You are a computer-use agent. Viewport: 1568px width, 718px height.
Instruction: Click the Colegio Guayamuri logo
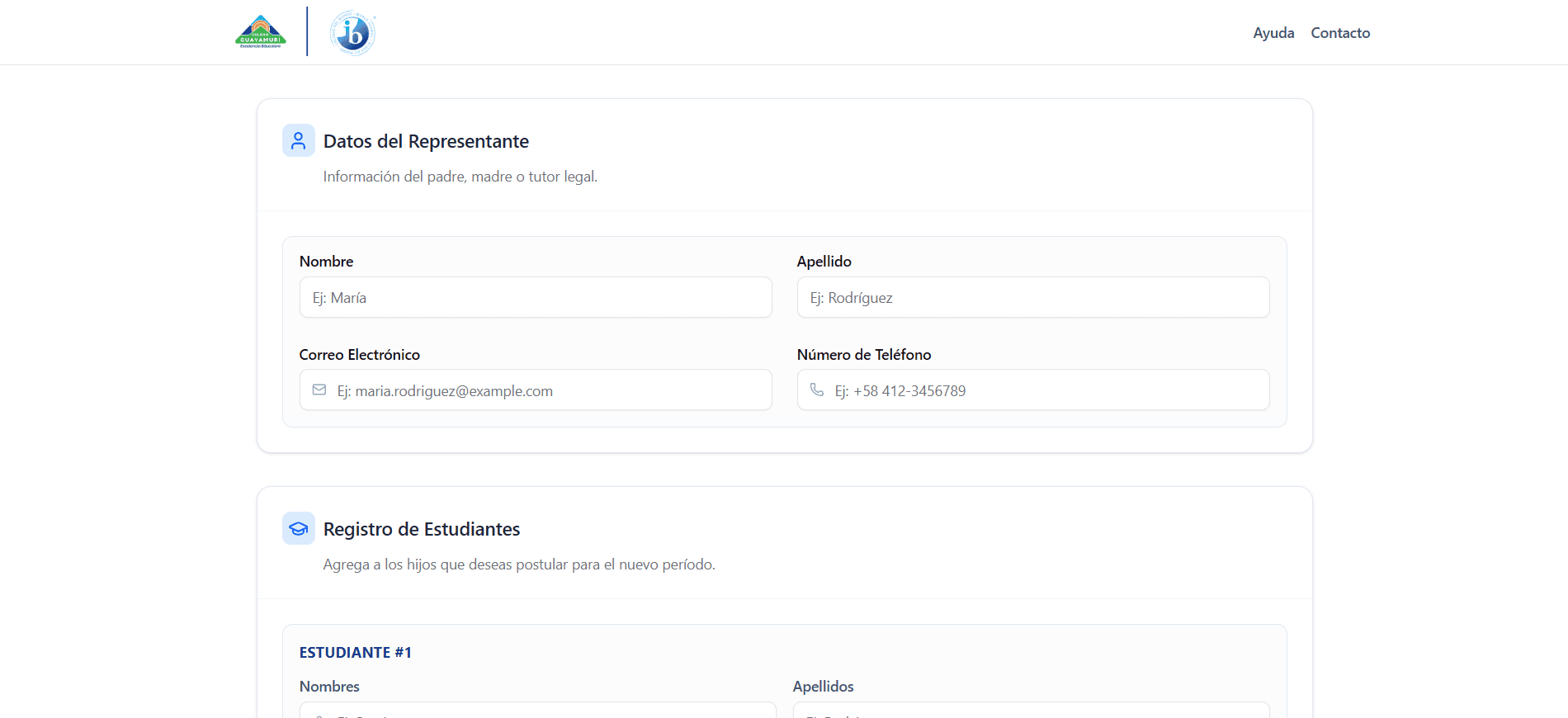click(261, 32)
